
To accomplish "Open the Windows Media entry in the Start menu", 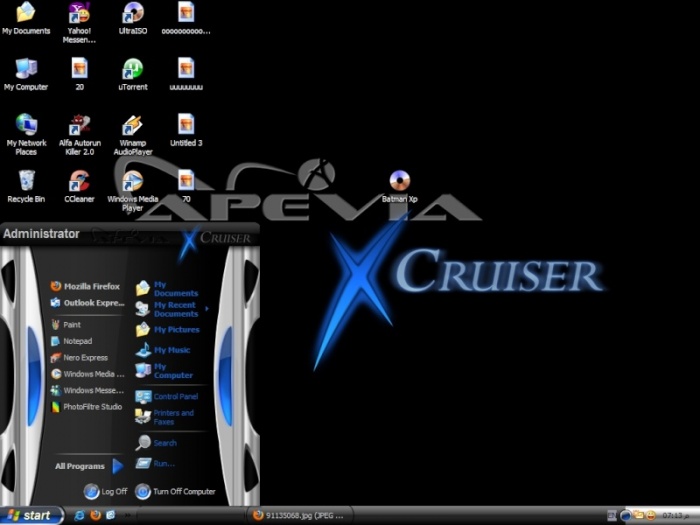I will (87, 374).
